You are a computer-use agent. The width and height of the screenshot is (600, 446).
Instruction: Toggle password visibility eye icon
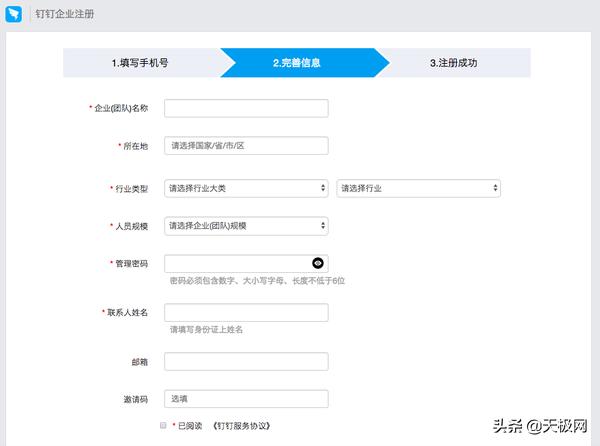(318, 263)
